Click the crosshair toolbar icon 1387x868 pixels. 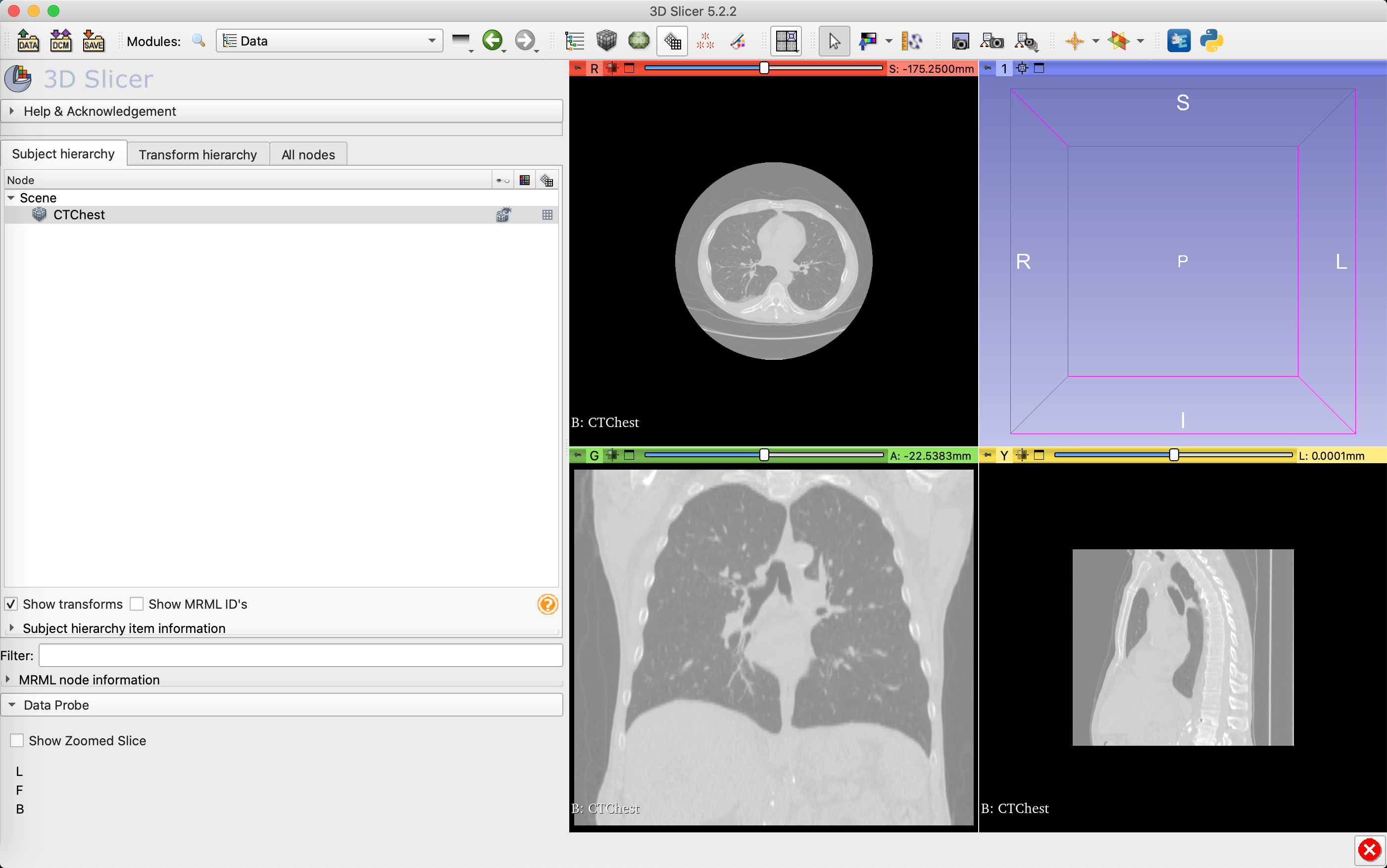point(1074,41)
